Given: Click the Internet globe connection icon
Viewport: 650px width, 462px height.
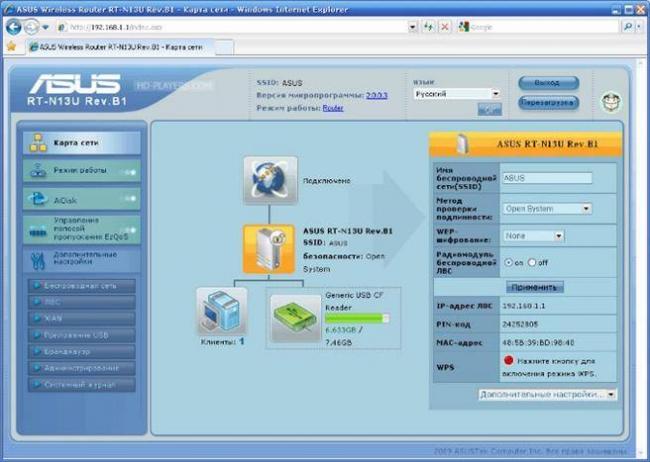Looking at the screenshot, I should tap(270, 180).
